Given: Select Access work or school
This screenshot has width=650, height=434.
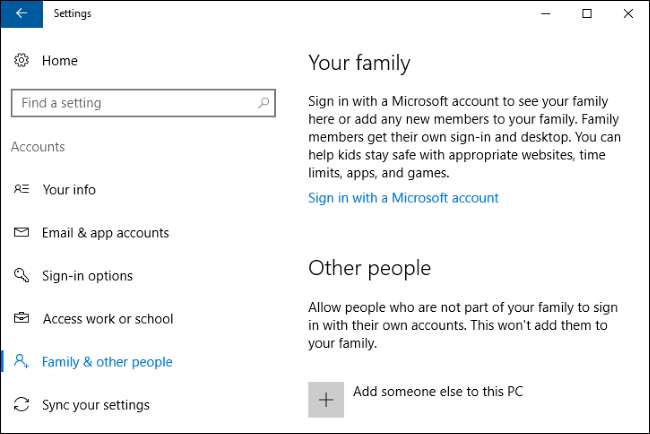Looking at the screenshot, I should tap(107, 319).
